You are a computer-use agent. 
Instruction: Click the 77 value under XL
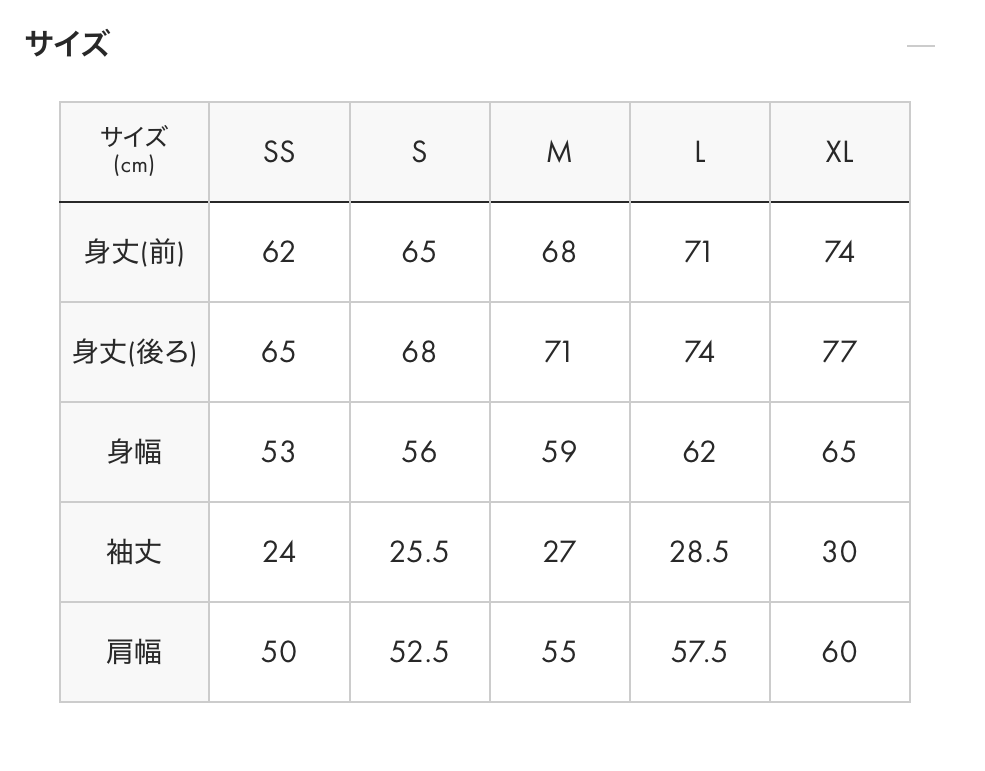pyautogui.click(x=839, y=352)
